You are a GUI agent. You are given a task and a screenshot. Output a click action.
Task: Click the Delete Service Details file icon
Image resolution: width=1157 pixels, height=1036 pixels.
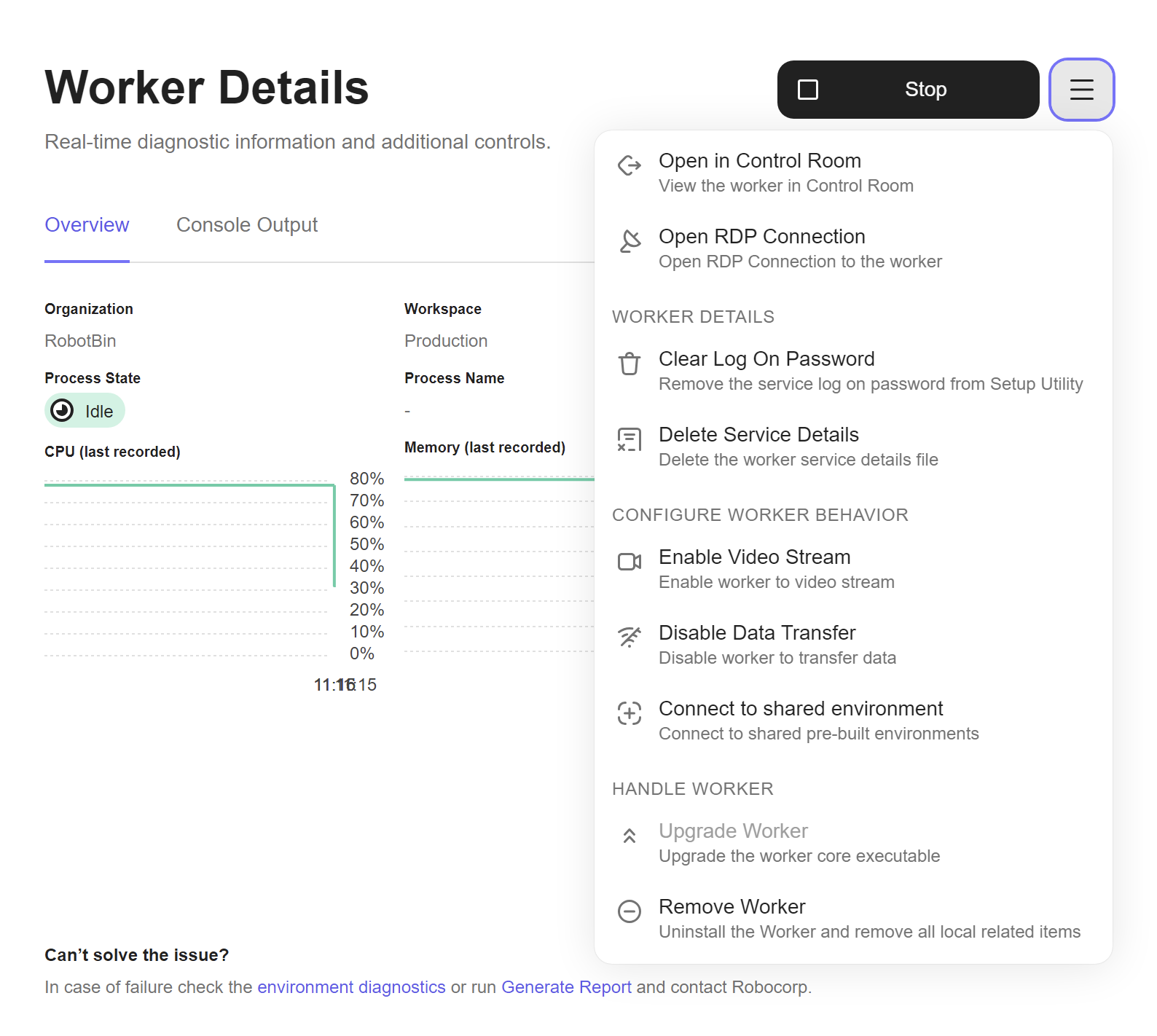[630, 440]
